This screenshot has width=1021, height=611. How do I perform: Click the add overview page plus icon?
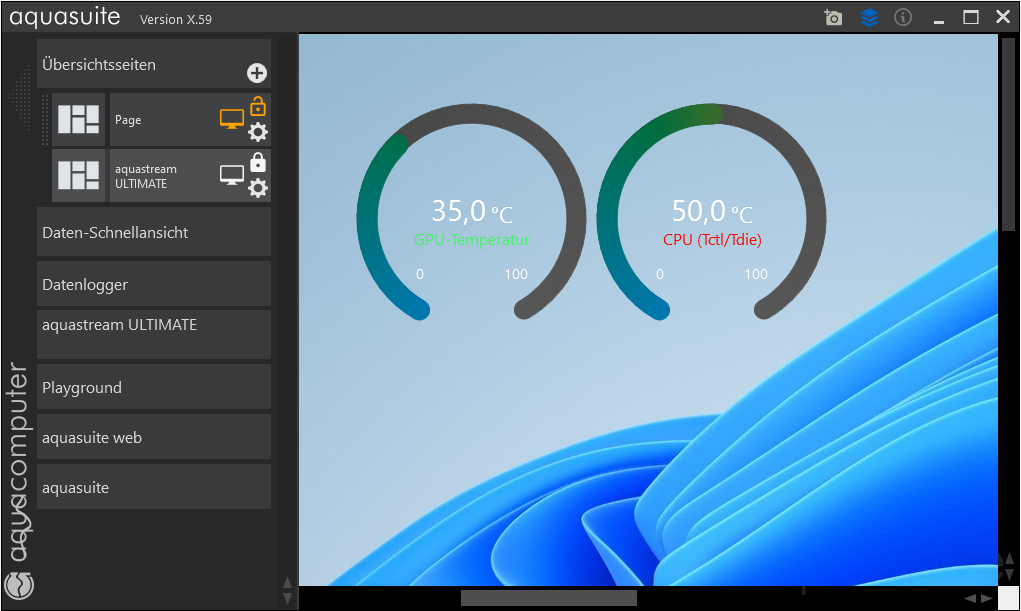pos(257,73)
